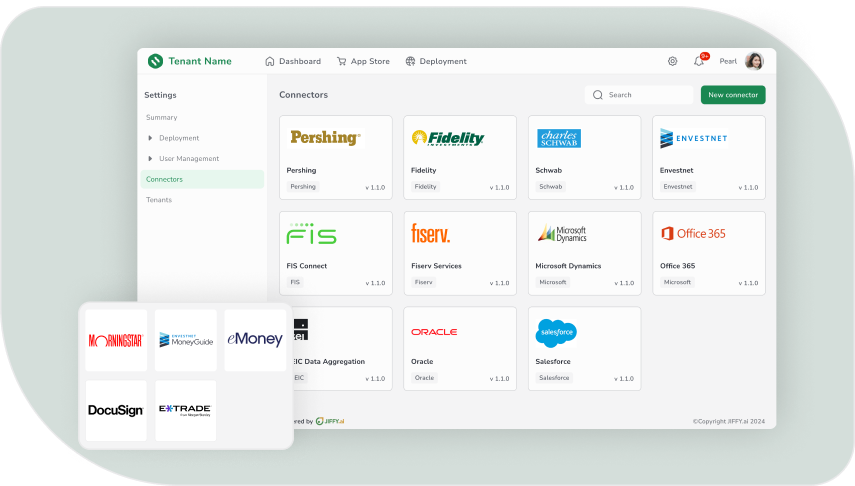Click Pearl's profile avatar

pos(754,61)
